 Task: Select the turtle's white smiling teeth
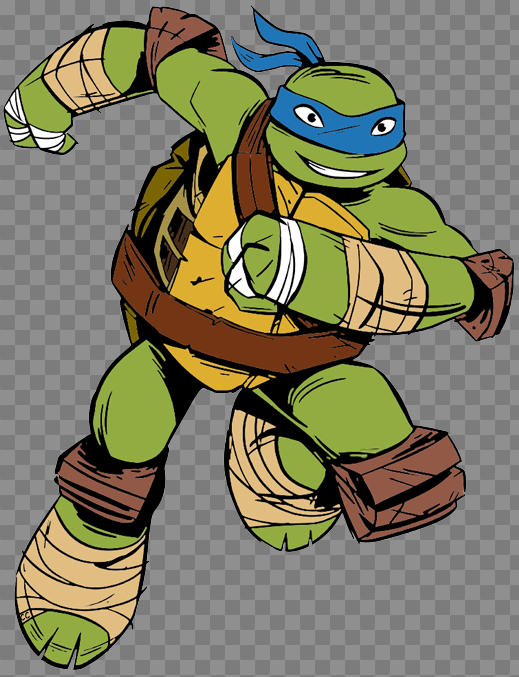(x=338, y=171)
